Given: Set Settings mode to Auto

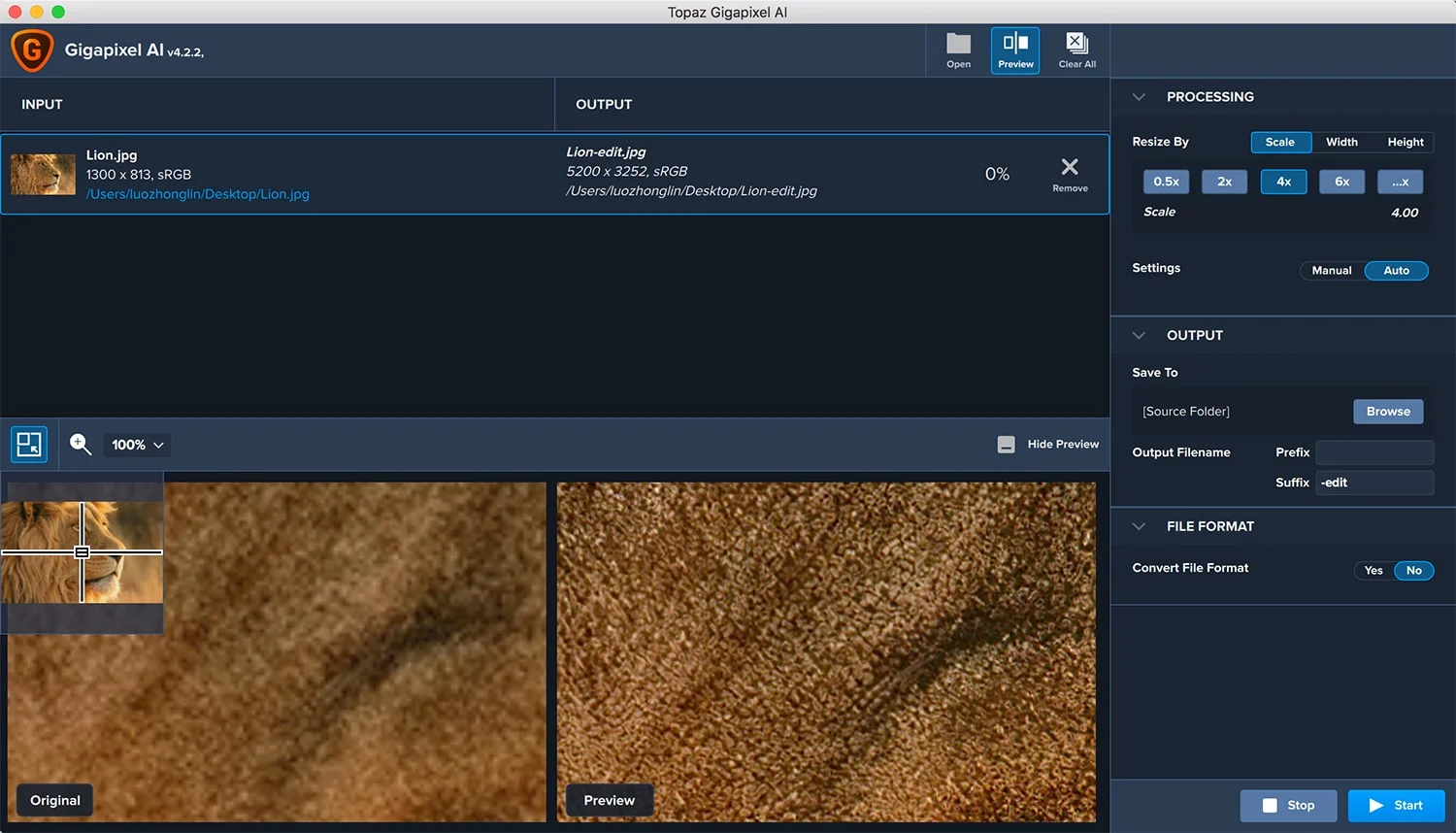Looking at the screenshot, I should [x=1396, y=271].
